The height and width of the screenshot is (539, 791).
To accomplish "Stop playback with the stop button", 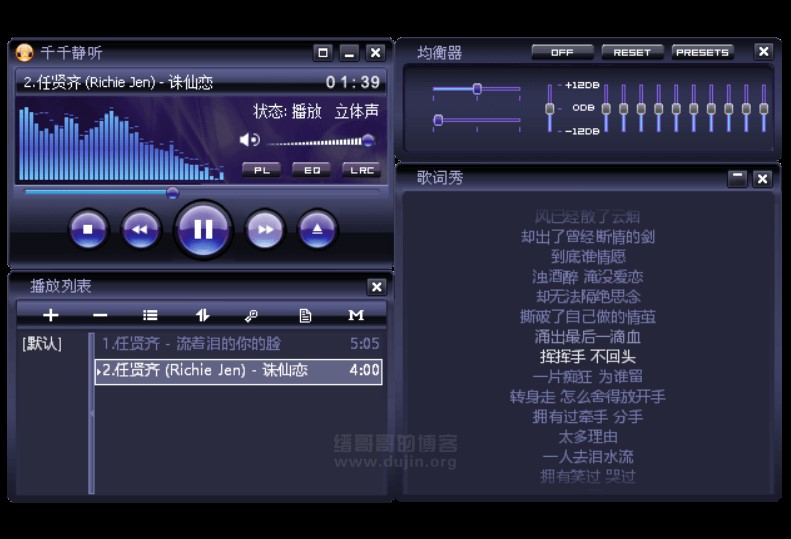I will [88, 230].
